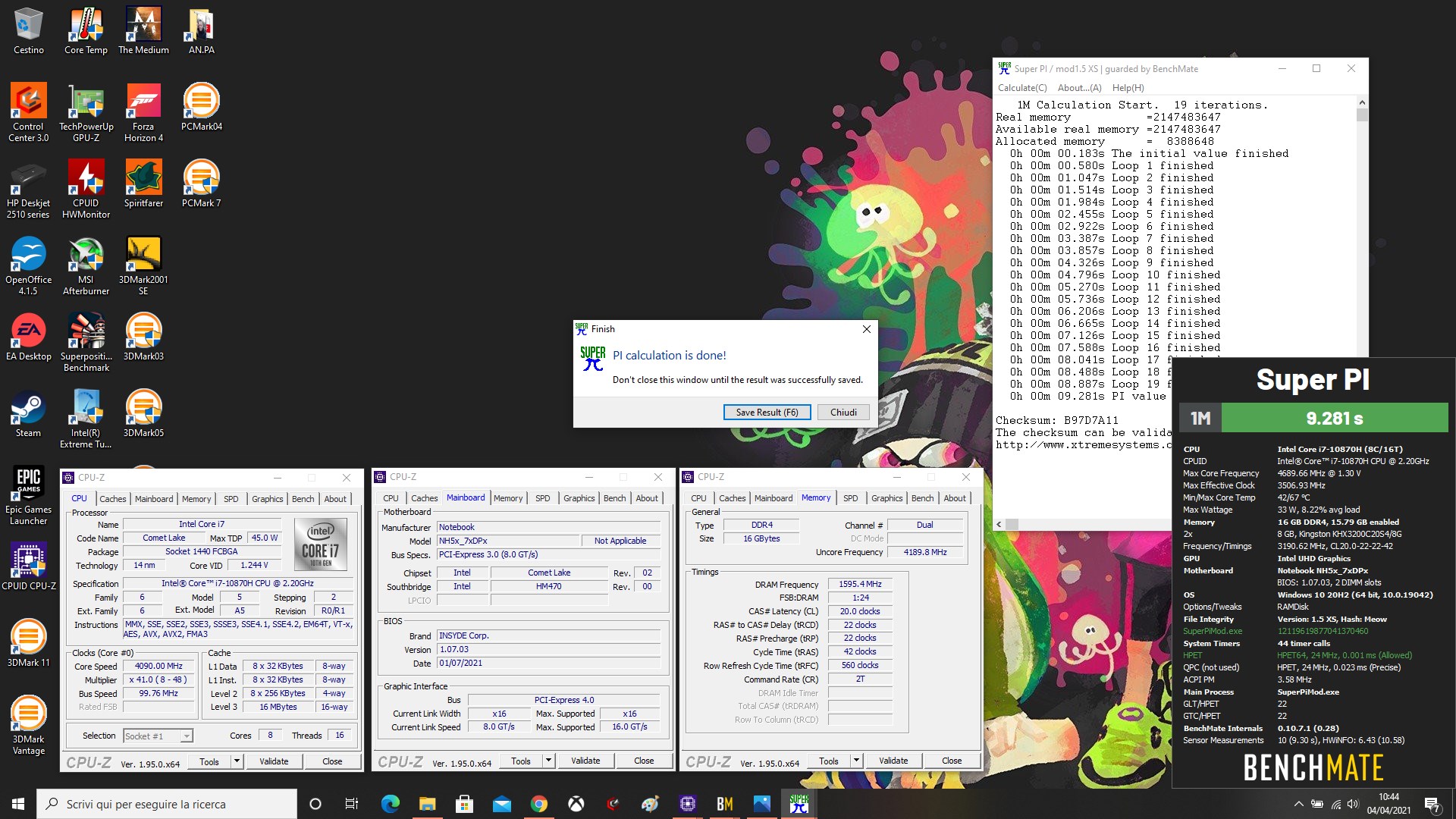Click the Windows search box

pos(167,804)
